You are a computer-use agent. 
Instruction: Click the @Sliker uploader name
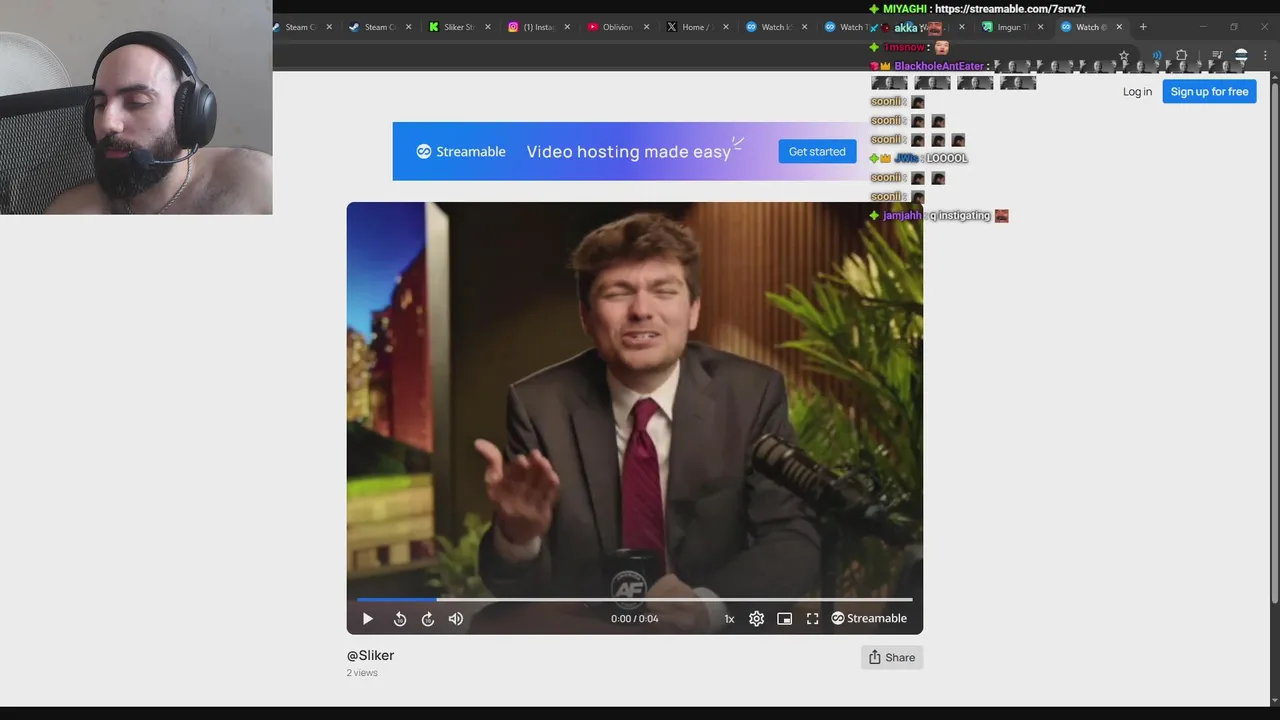370,655
